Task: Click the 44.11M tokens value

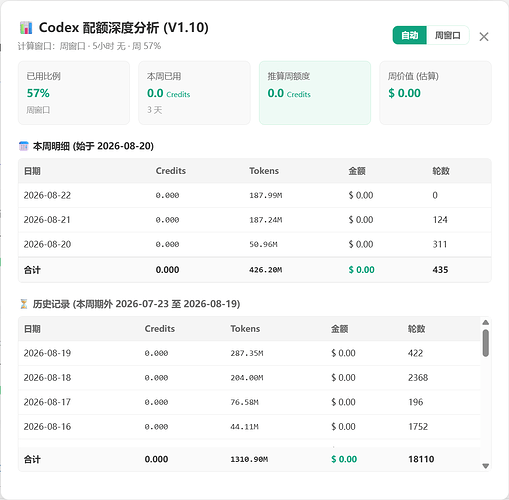Action: click(x=244, y=427)
